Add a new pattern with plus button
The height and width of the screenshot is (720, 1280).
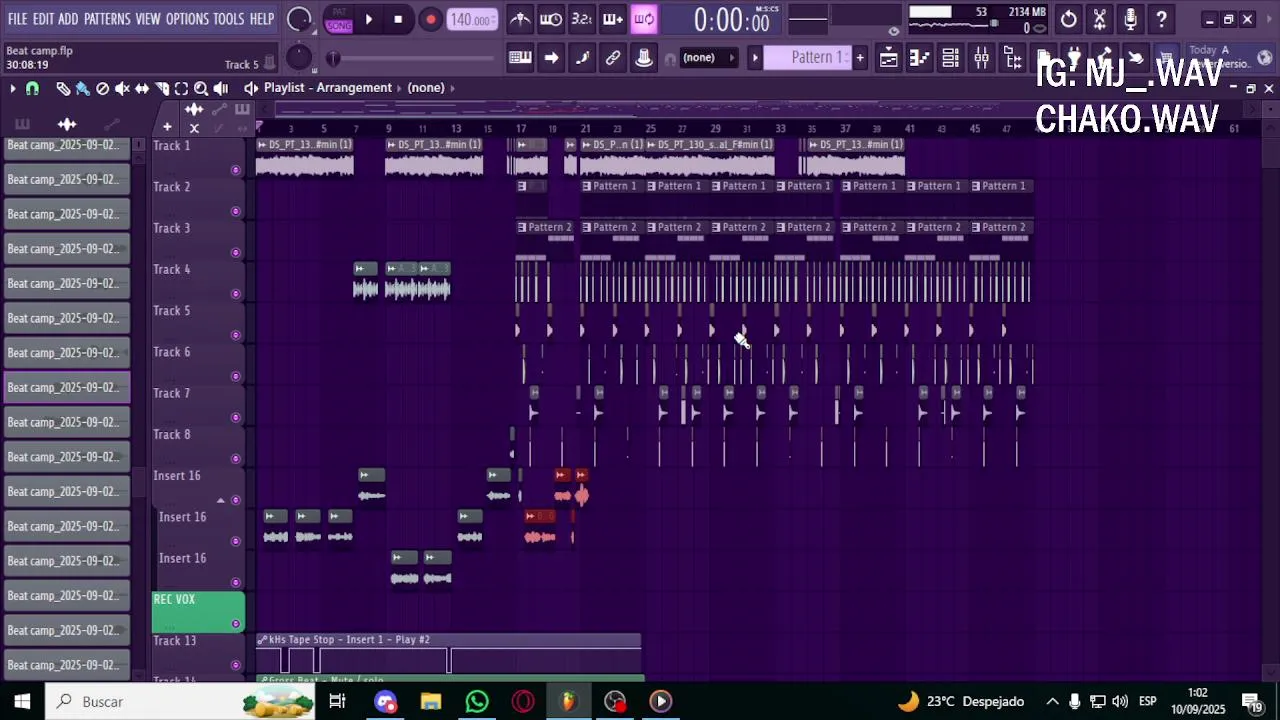[859, 58]
